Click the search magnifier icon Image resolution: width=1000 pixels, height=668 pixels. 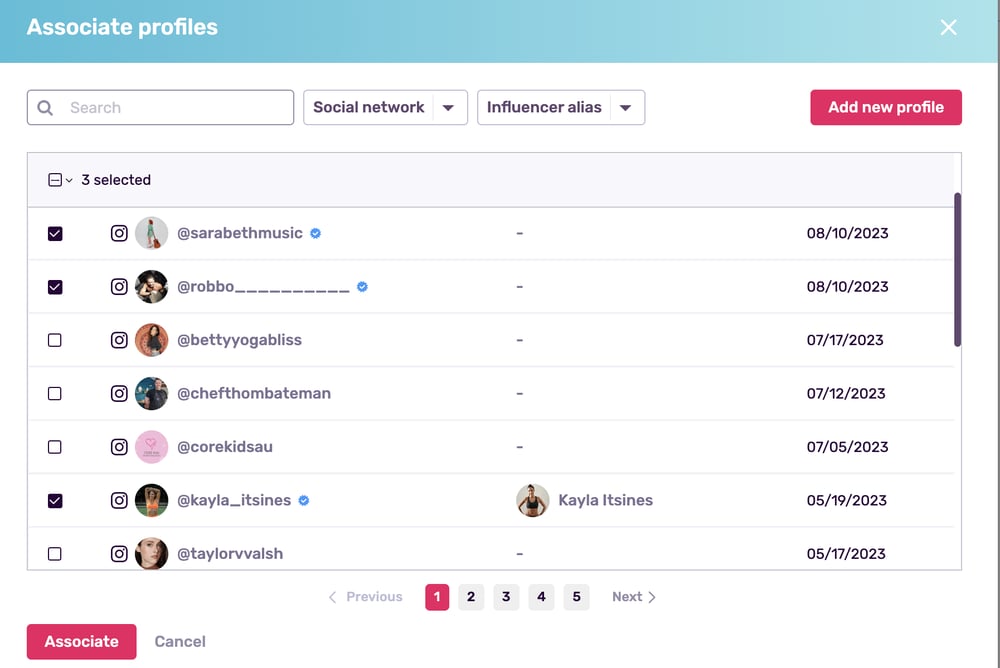(45, 107)
